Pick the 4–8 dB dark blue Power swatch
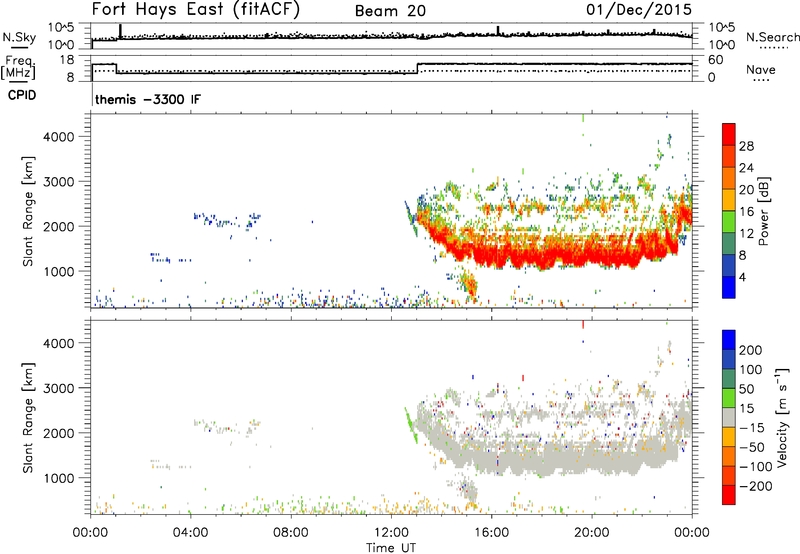The image size is (800, 554). click(x=729, y=266)
